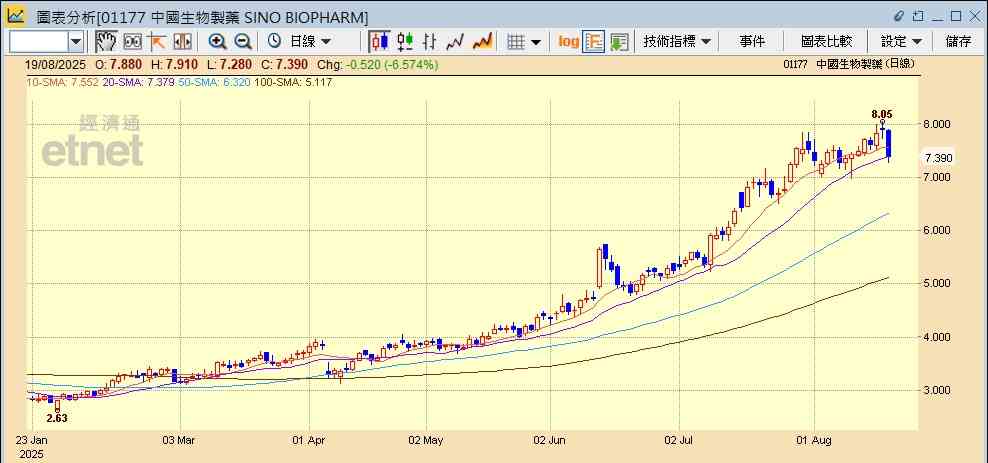Open the grid options dropdown arrow
This screenshot has height=463, width=988.
coord(536,42)
